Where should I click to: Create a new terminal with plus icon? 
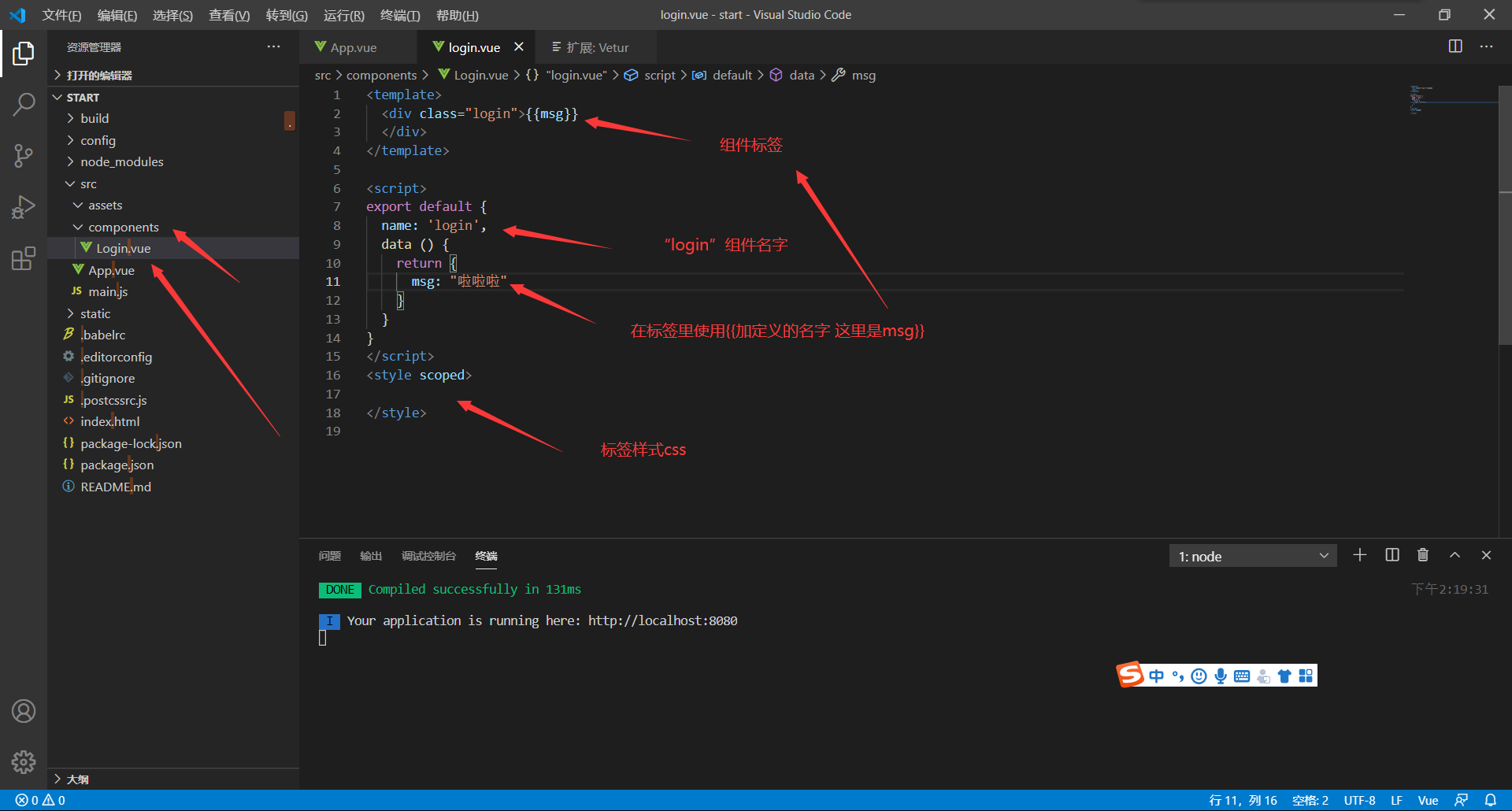(x=1360, y=555)
